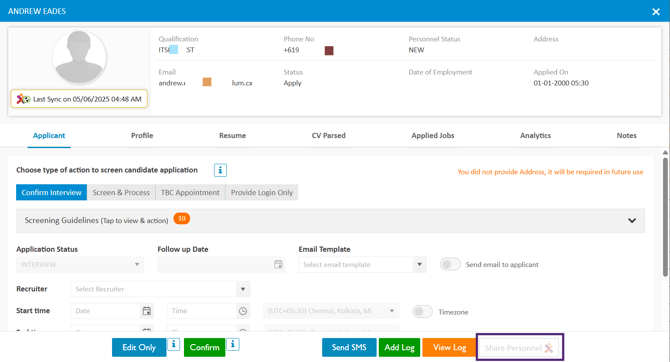This screenshot has width=670, height=362.
Task: Expand the Screening Guidelines section chevron
Action: tap(632, 221)
